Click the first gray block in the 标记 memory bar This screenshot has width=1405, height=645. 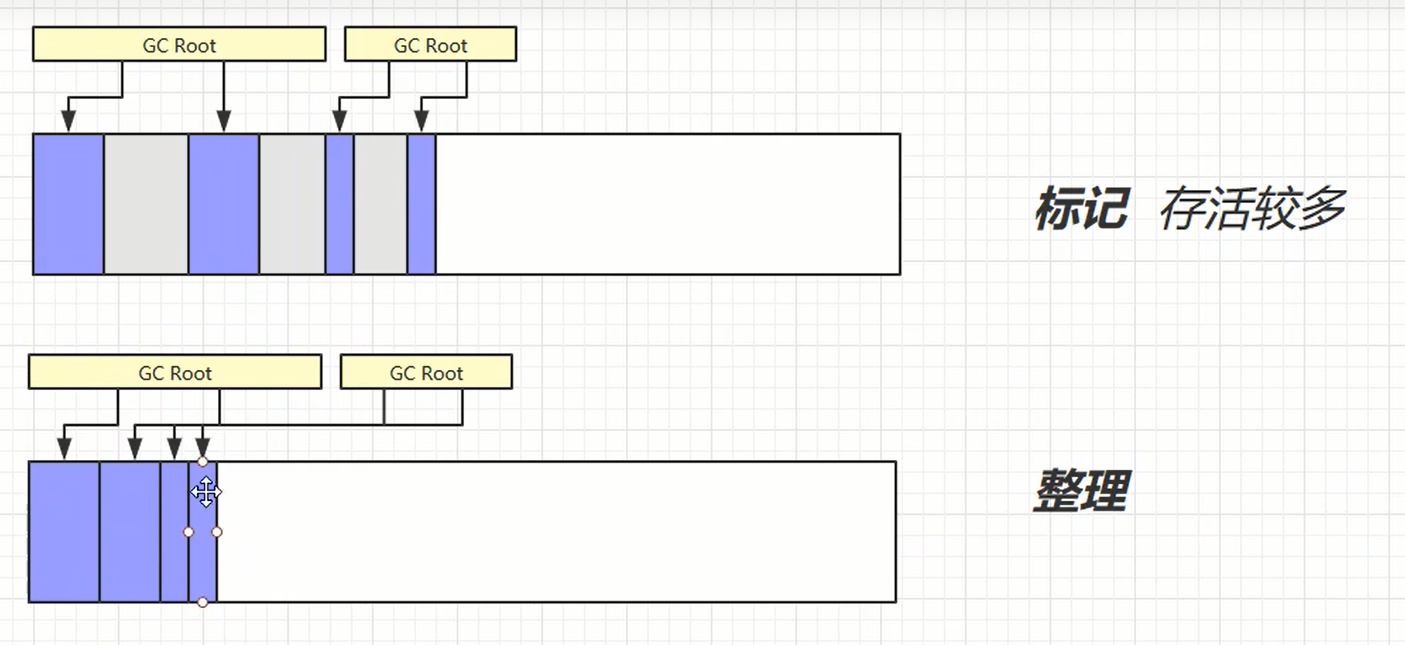point(146,204)
